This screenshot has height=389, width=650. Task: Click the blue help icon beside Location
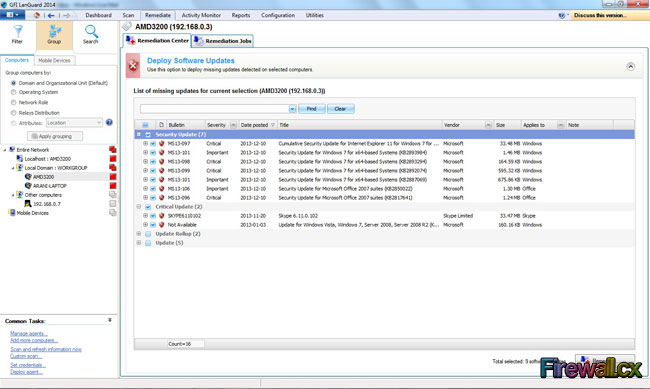point(109,122)
